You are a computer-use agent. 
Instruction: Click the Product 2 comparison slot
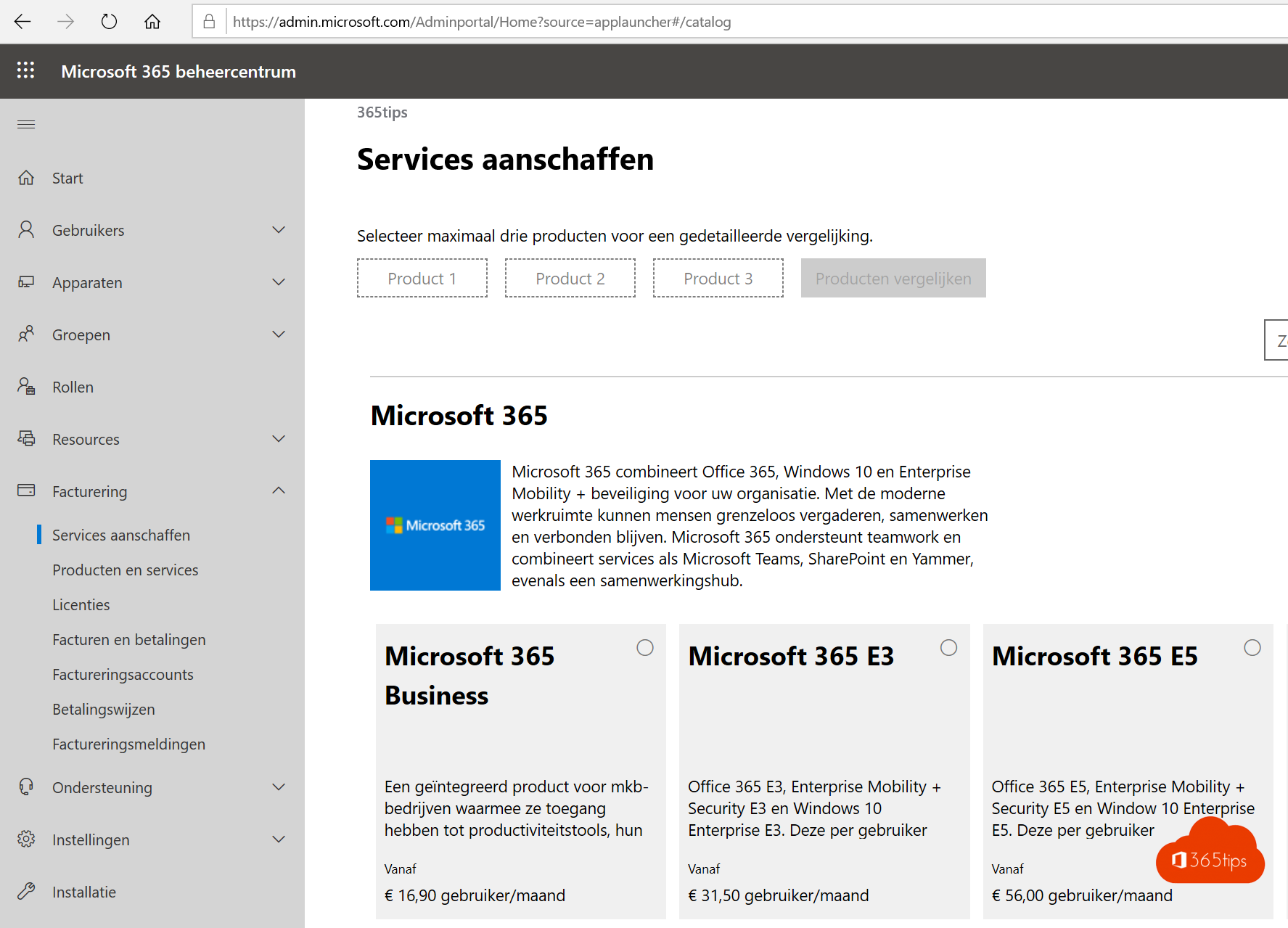570,278
